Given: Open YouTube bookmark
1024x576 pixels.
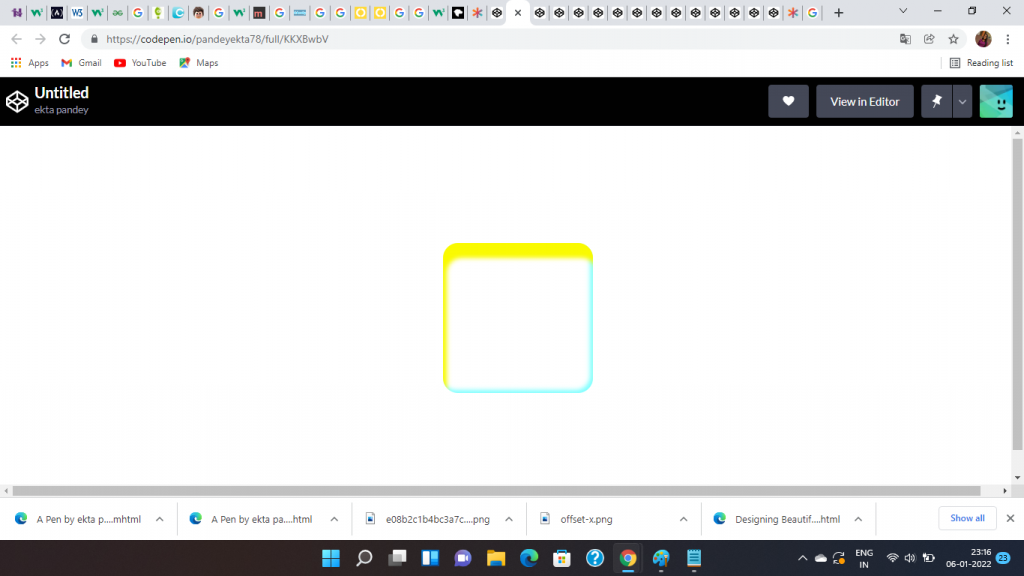Looking at the screenshot, I should coord(140,63).
